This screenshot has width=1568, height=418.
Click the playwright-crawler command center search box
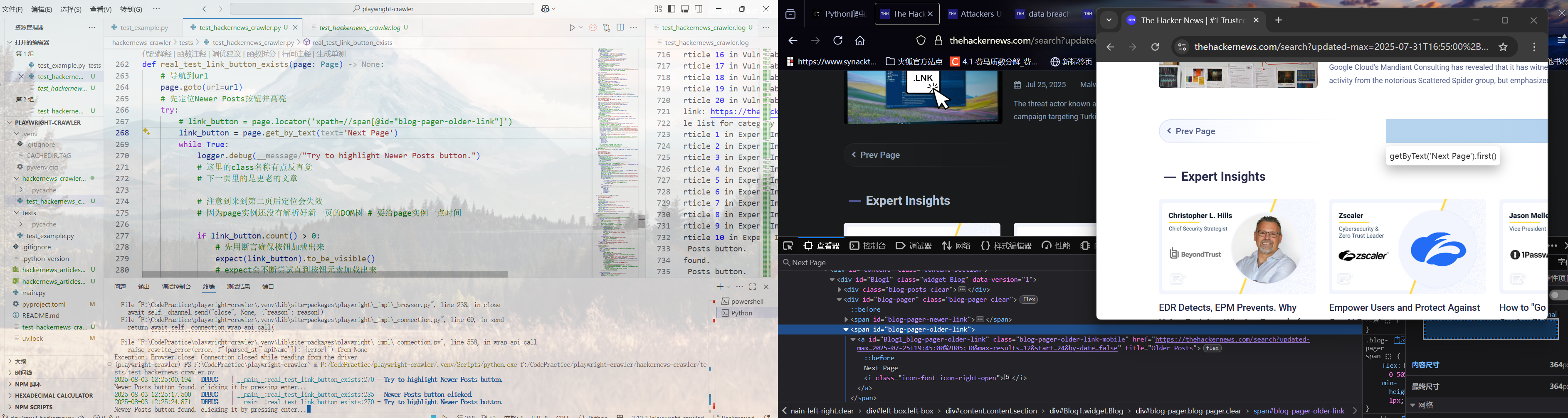(382, 9)
